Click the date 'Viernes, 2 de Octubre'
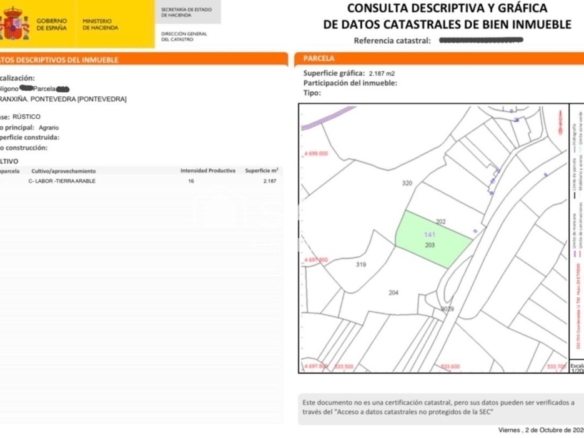This screenshot has width=584, height=438. point(541,430)
